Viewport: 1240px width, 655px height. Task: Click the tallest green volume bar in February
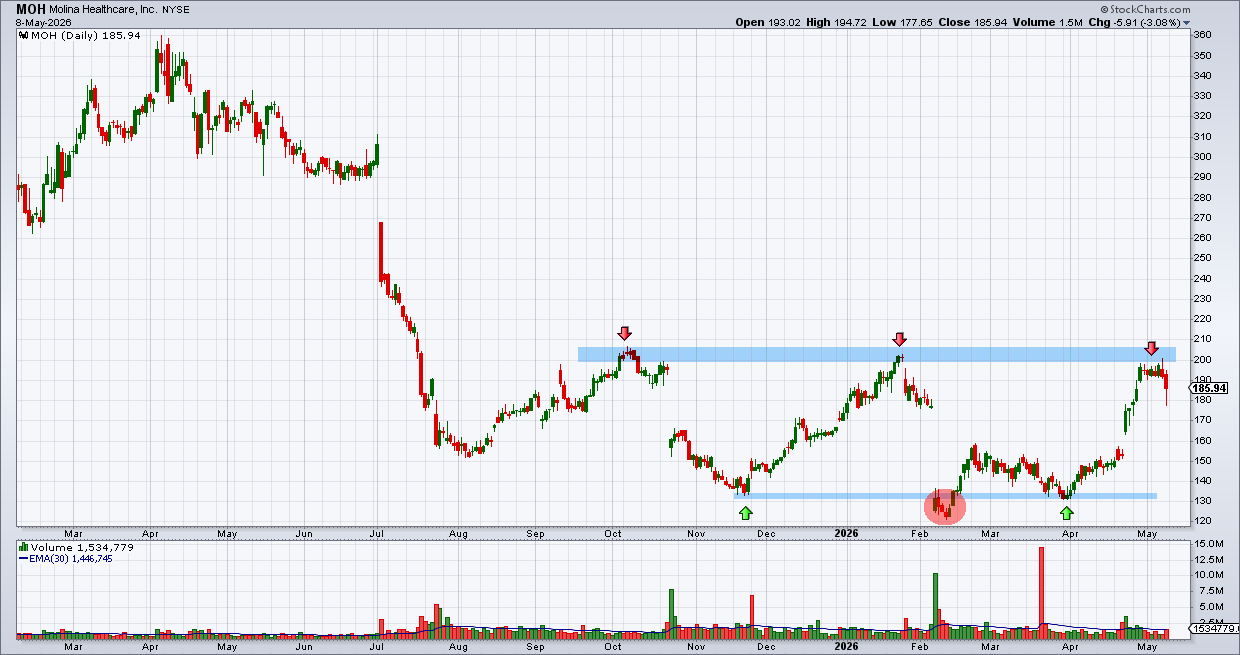pyautogui.click(x=936, y=606)
